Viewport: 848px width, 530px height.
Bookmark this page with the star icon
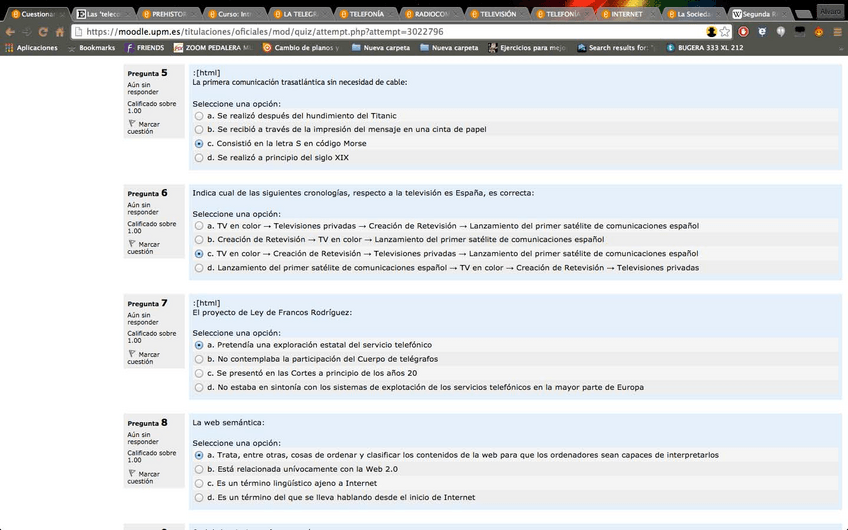(724, 31)
